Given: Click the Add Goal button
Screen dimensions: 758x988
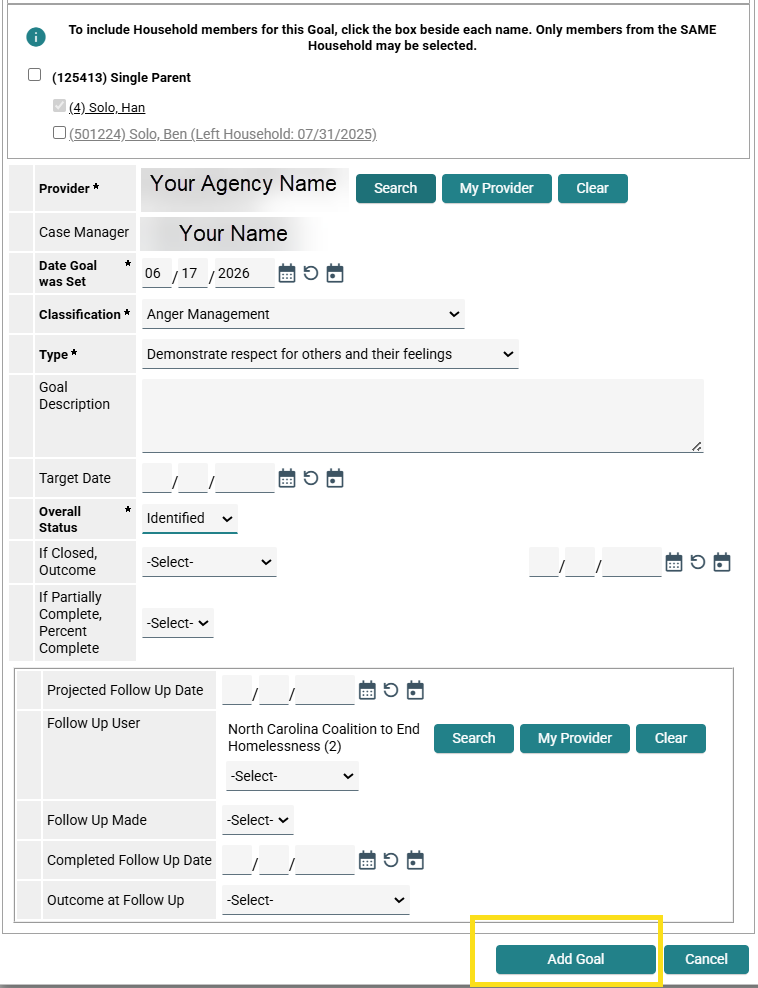Looking at the screenshot, I should [575, 959].
